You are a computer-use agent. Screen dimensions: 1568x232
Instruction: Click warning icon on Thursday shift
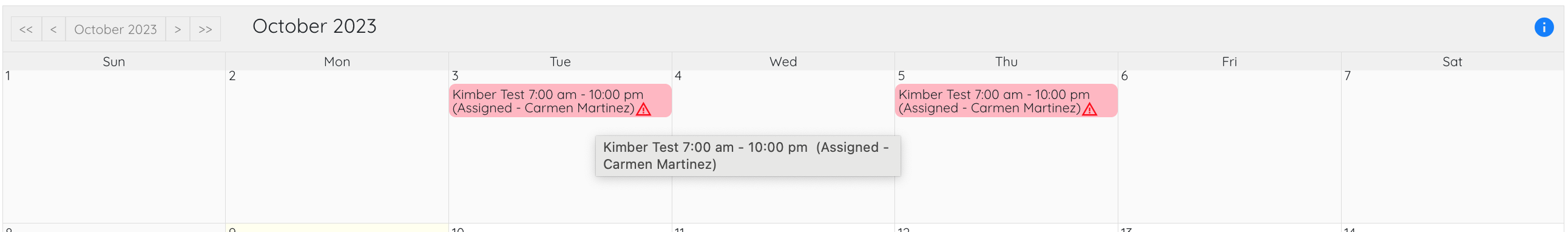click(x=1090, y=109)
